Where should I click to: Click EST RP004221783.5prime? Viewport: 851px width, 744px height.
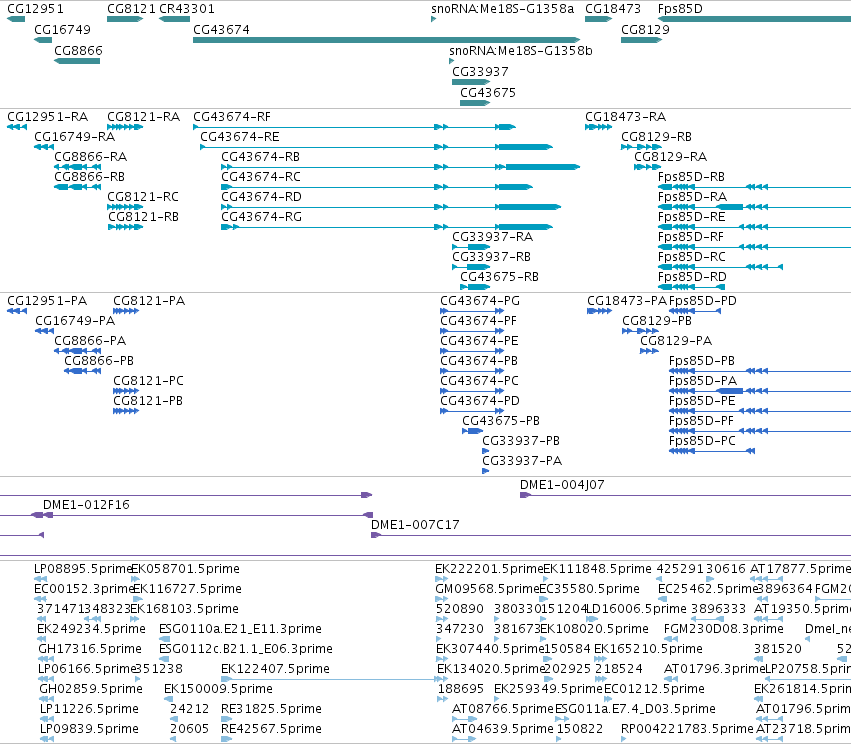688,729
